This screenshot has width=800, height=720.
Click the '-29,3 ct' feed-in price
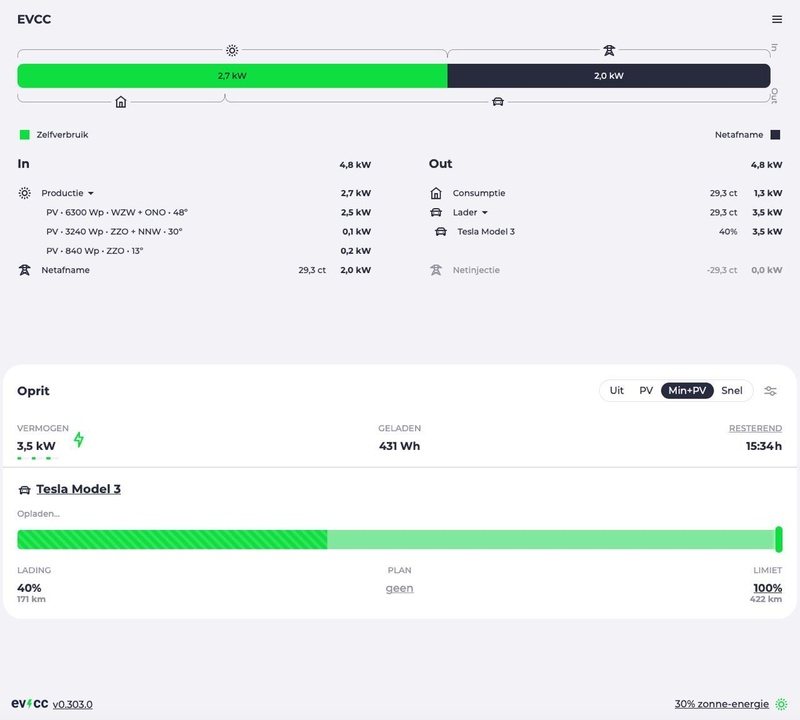pyautogui.click(x=722, y=270)
